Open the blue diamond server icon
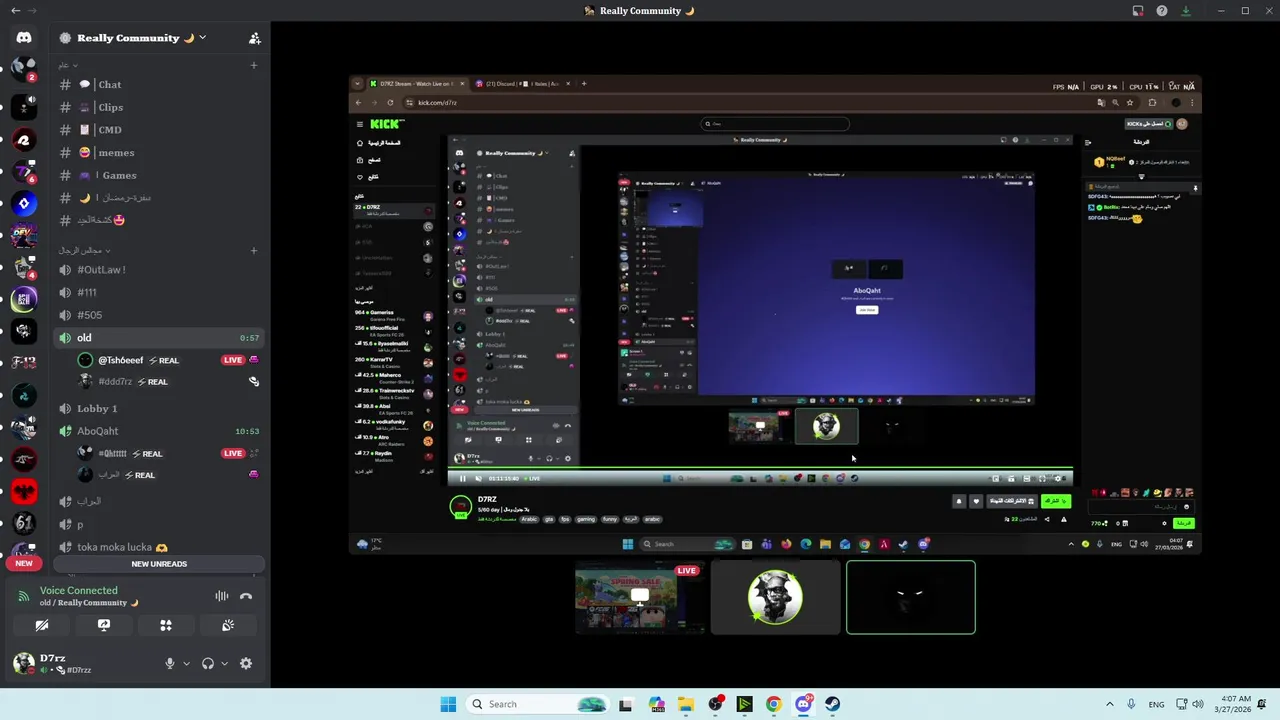This screenshot has height=720, width=1280. click(24, 203)
